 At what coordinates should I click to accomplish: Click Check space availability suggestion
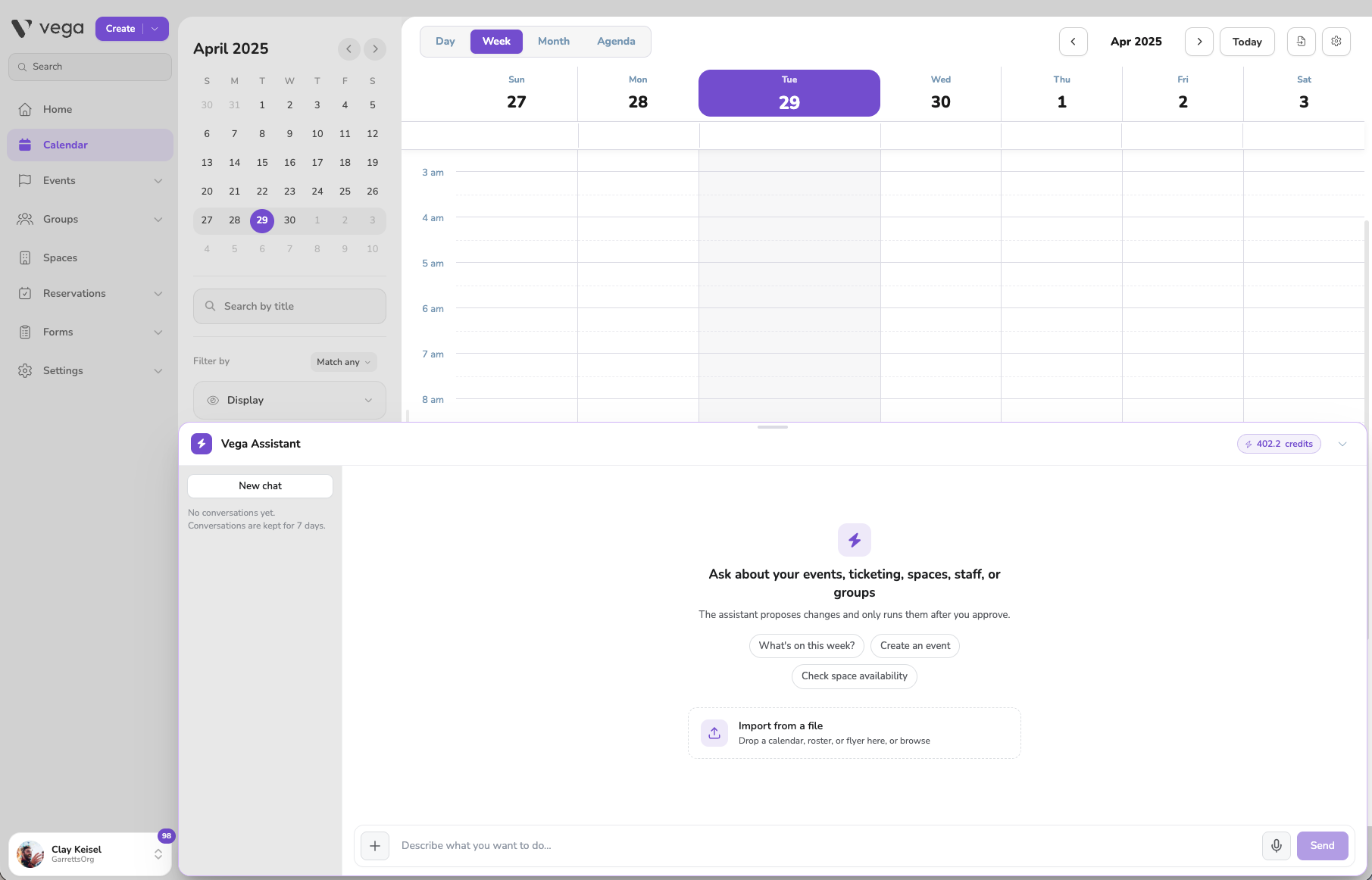click(x=855, y=676)
